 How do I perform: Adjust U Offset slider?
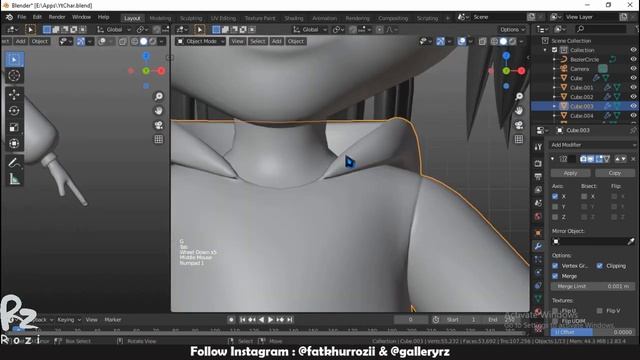tap(592, 332)
